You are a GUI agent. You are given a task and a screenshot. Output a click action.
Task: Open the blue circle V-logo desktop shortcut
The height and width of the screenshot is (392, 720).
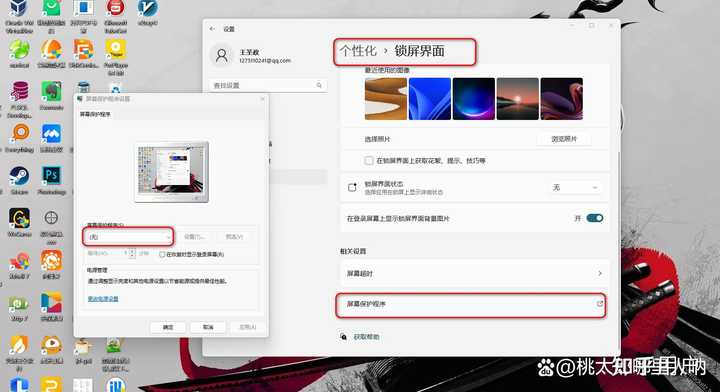pyautogui.click(x=148, y=8)
